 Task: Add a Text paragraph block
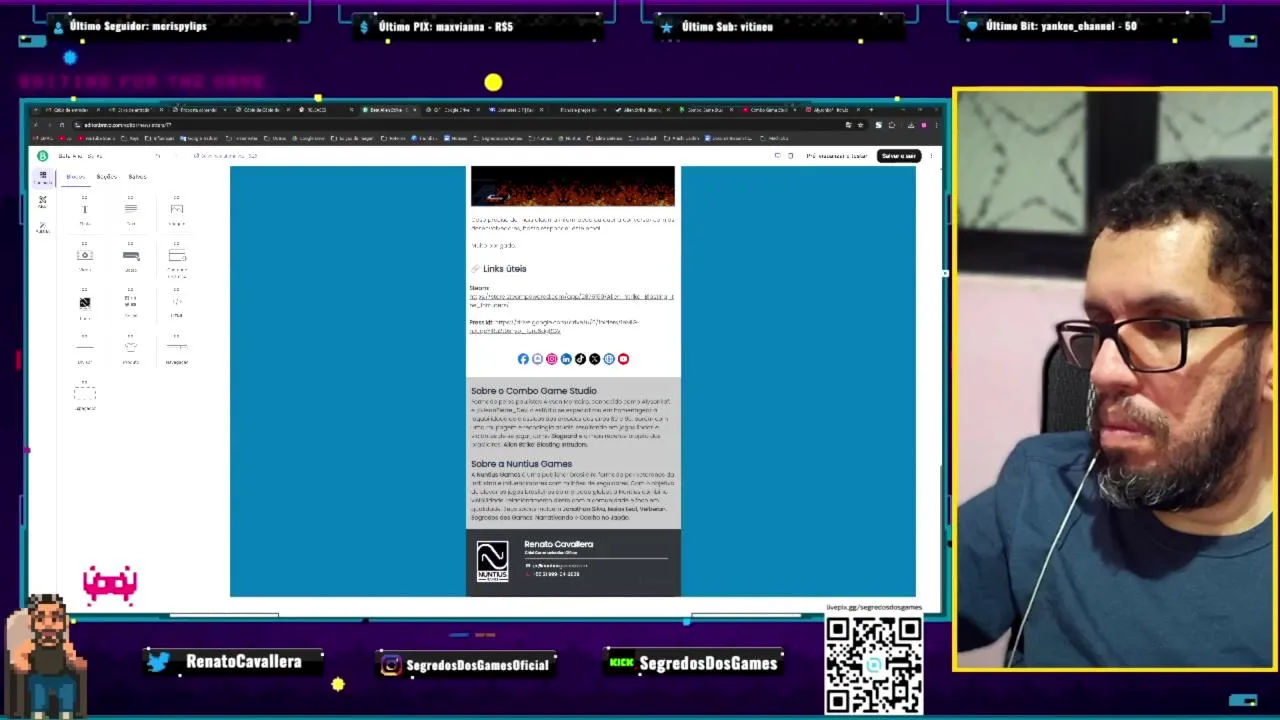(x=130, y=212)
